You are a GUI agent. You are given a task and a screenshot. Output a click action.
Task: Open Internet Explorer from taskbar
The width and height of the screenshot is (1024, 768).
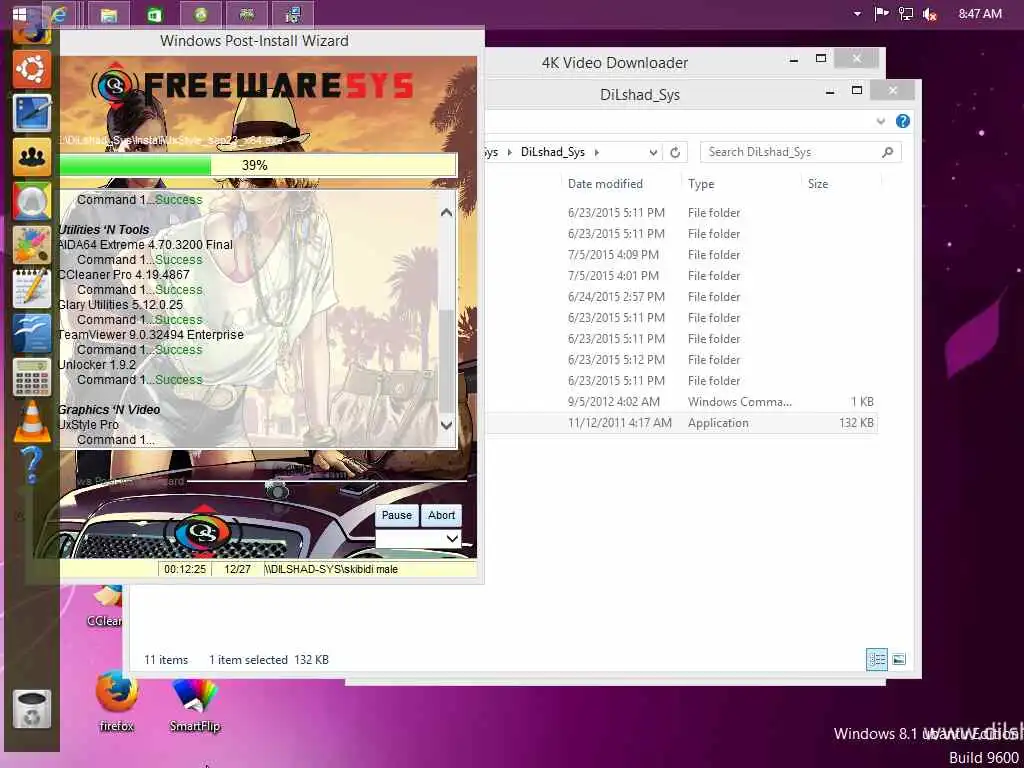60,14
